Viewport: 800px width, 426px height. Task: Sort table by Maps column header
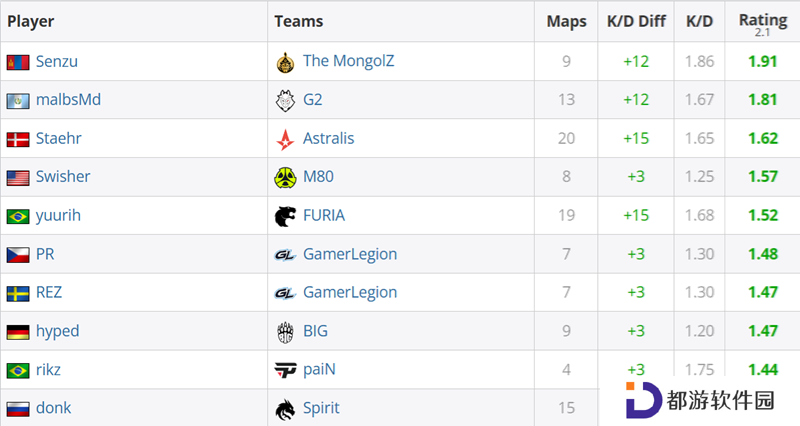point(566,21)
